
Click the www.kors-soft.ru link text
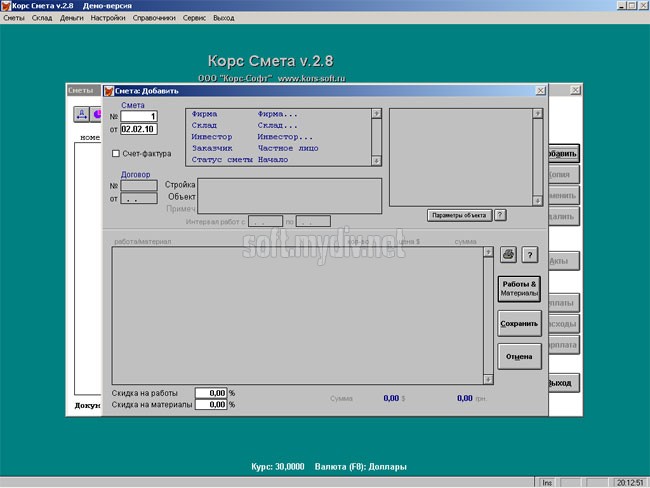[311, 78]
